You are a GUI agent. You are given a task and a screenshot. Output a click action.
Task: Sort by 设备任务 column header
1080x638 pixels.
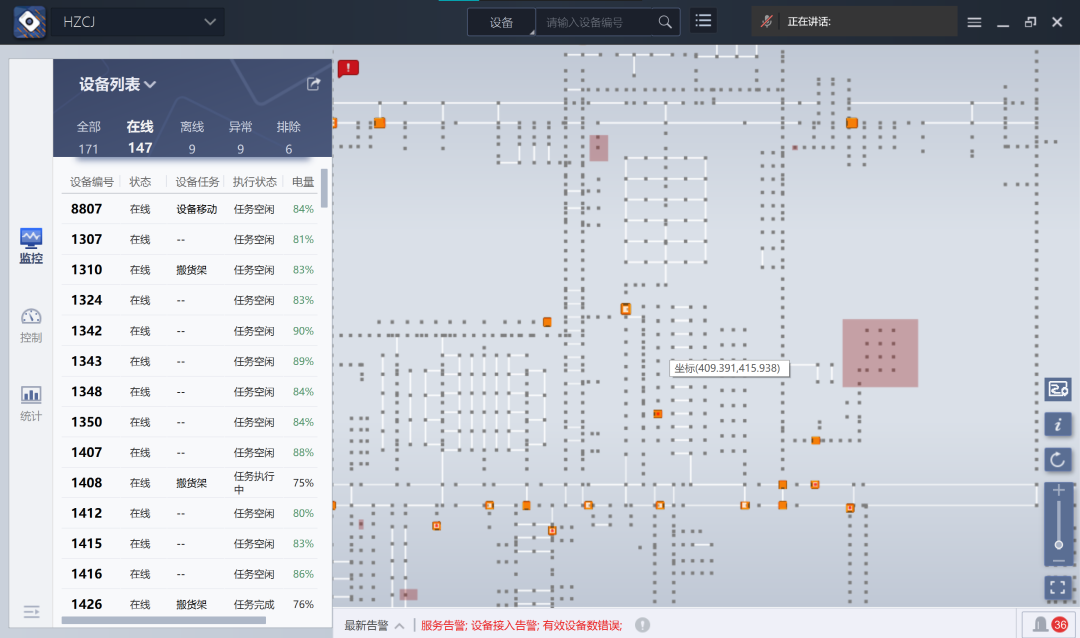(x=197, y=182)
